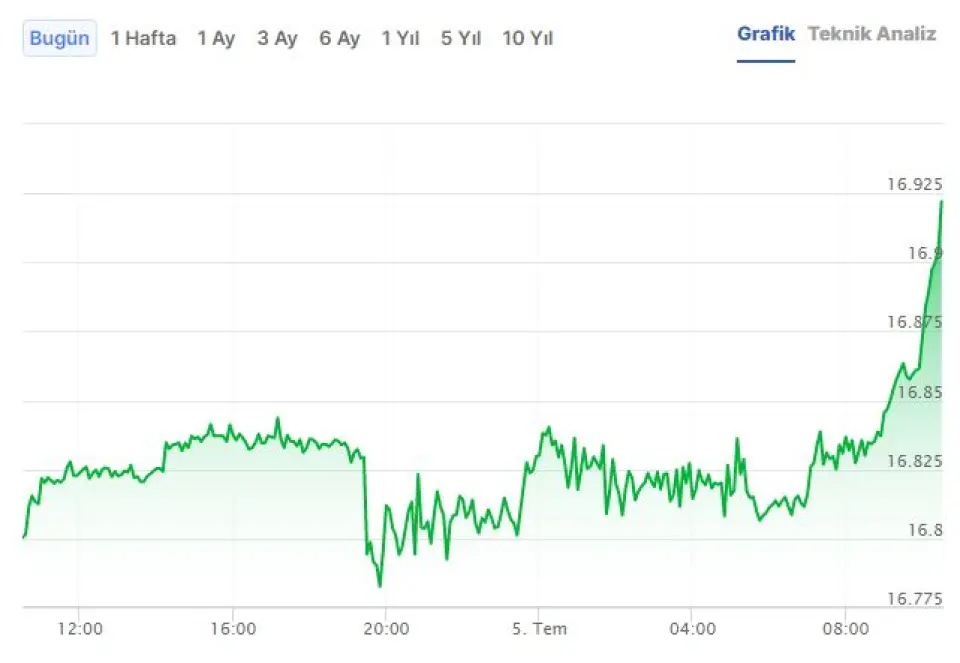The width and height of the screenshot is (960, 663).
Task: Click the 04:00 time axis label
Action: point(692,629)
